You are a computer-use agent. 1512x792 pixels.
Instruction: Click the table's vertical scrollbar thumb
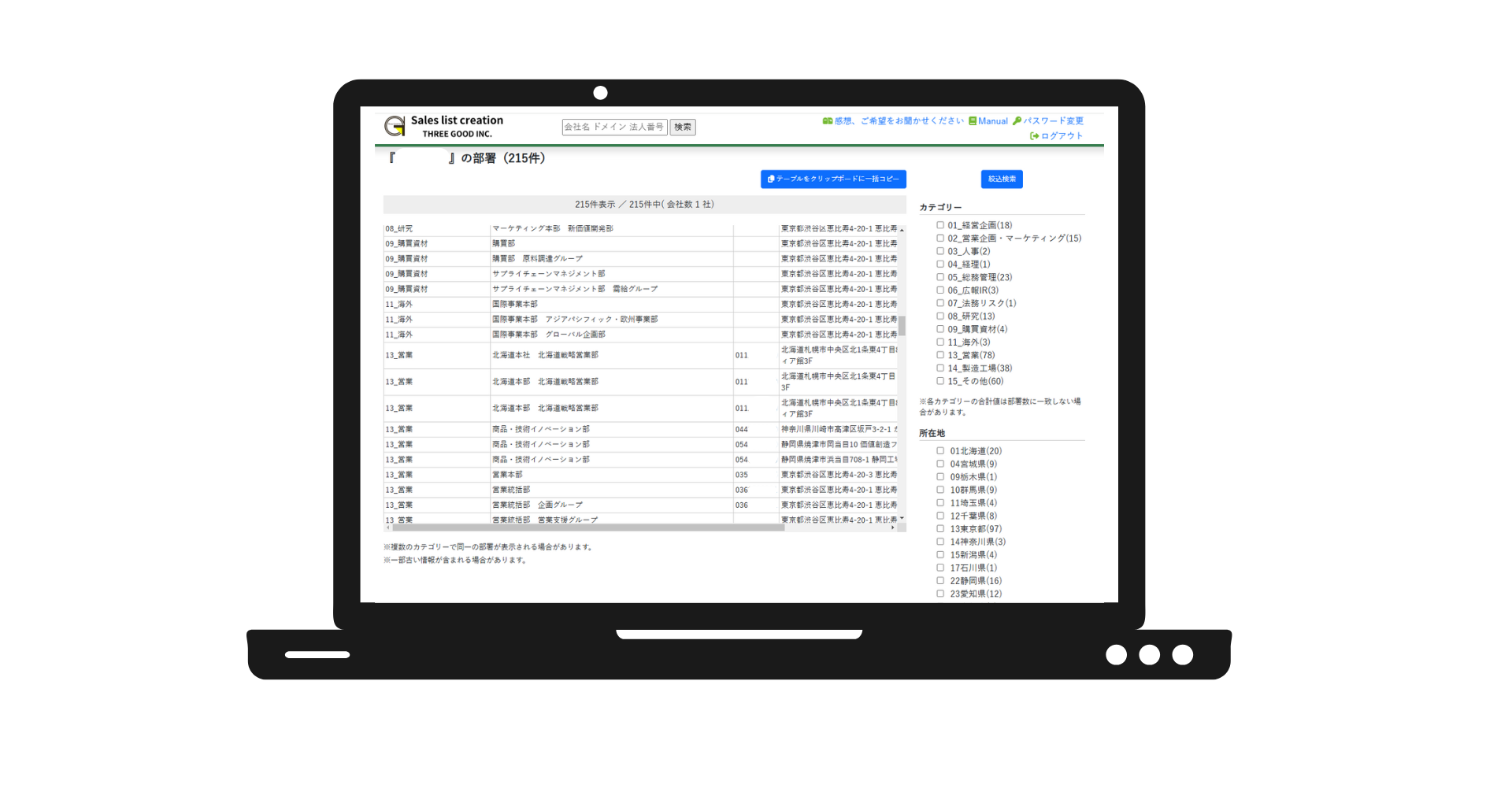[902, 325]
